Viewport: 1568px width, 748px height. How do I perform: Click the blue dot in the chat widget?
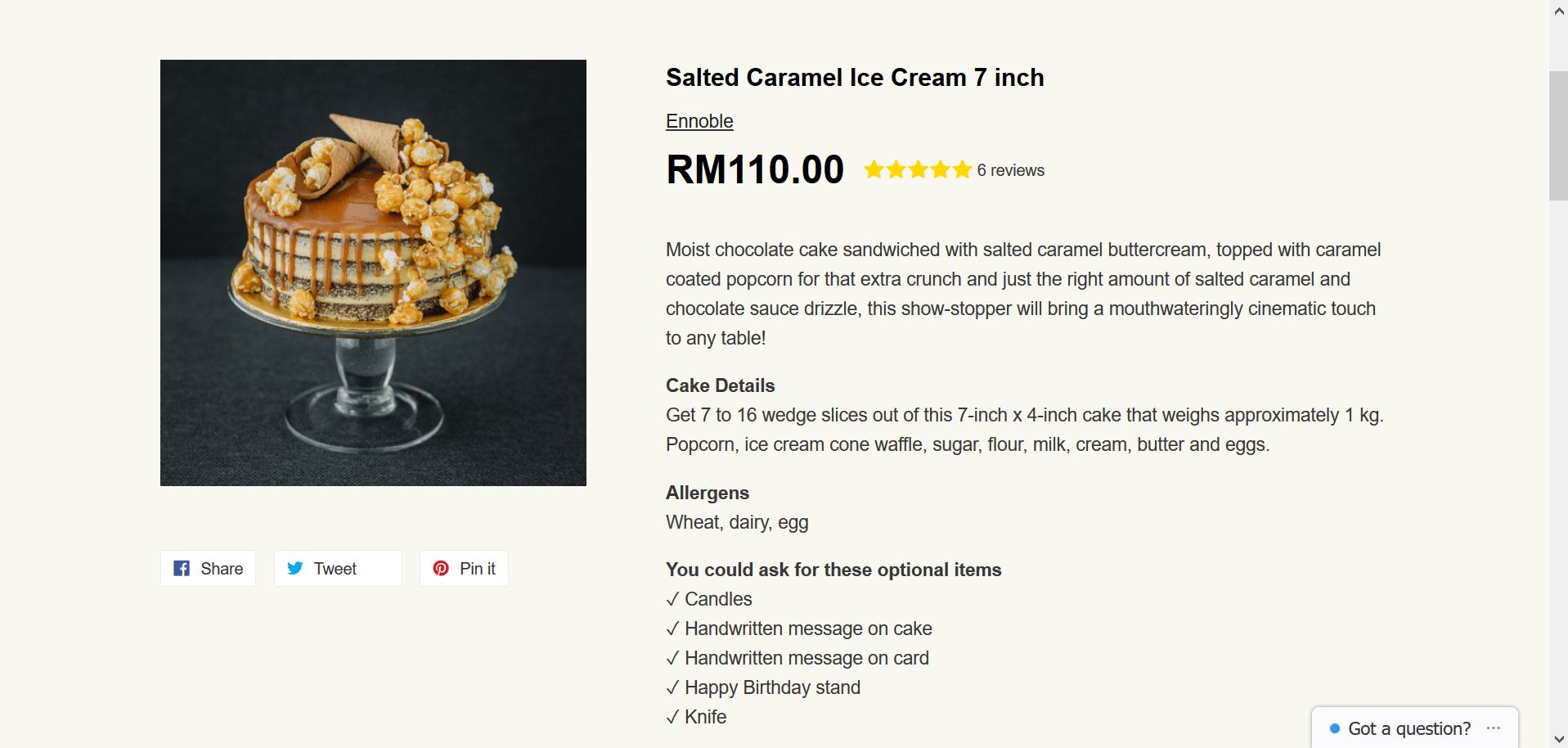click(1335, 728)
